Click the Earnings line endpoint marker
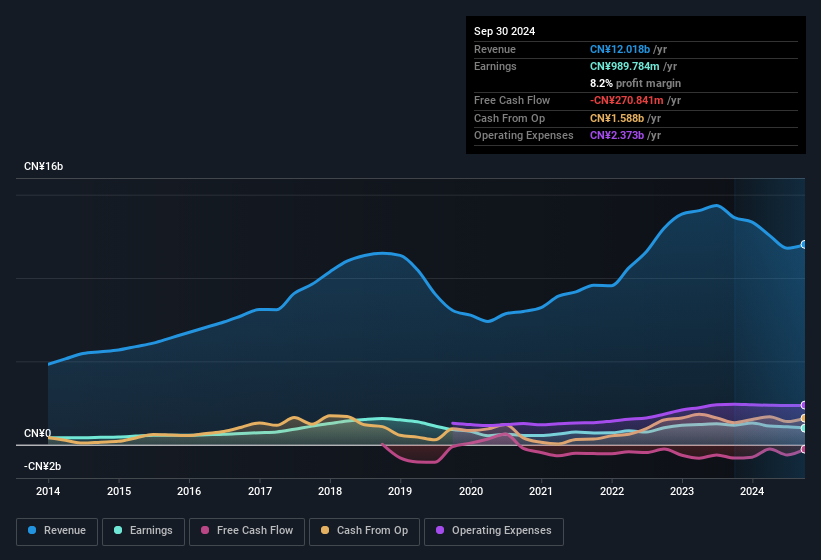821x560 pixels. tap(804, 428)
